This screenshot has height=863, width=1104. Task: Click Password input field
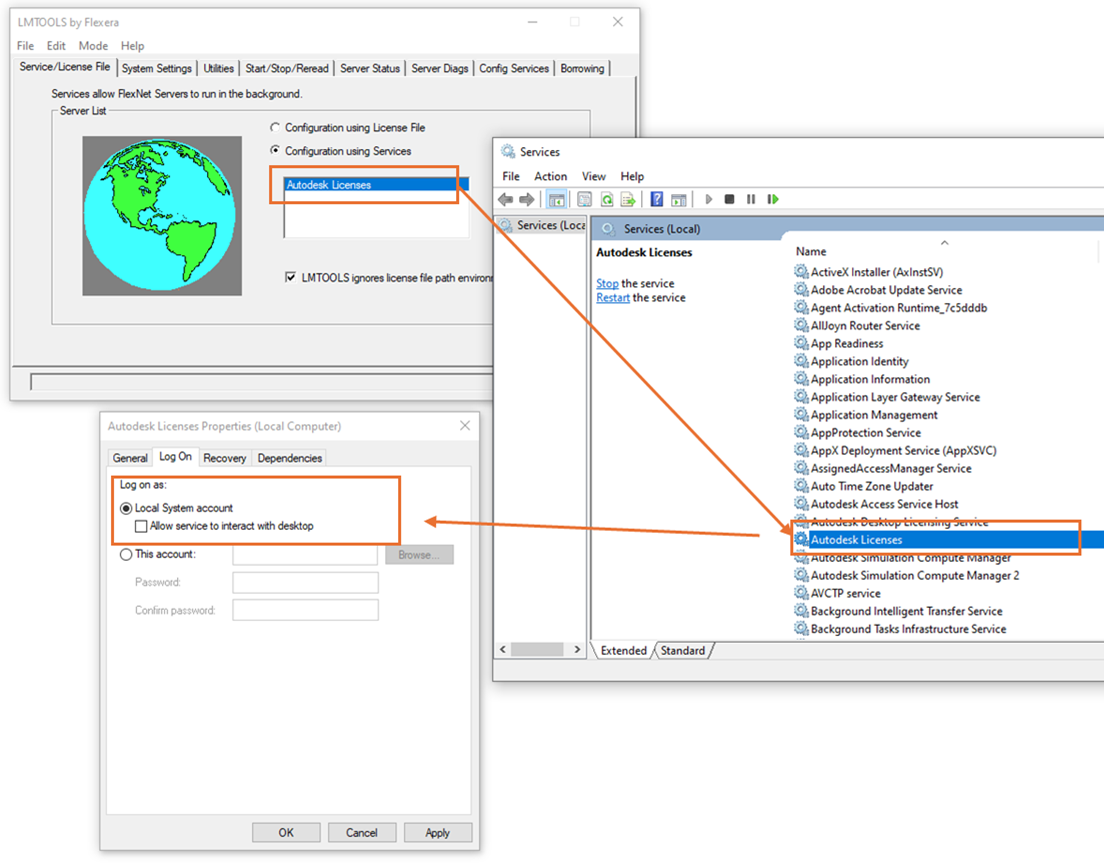point(305,582)
